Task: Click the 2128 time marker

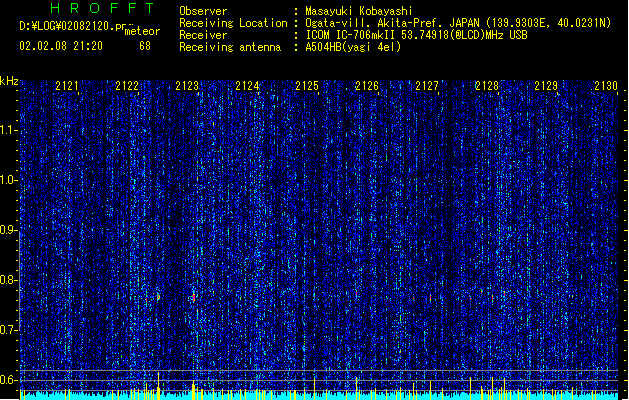Action: pos(487,86)
